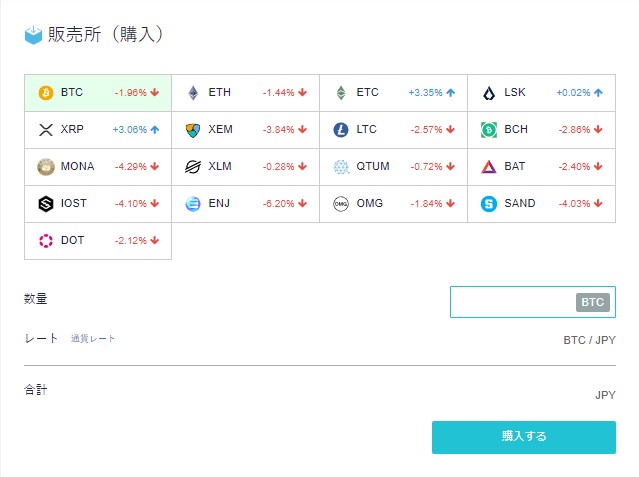This screenshot has height=477, width=639.
Task: Switch to the QTUM currency cell
Action: (x=394, y=167)
